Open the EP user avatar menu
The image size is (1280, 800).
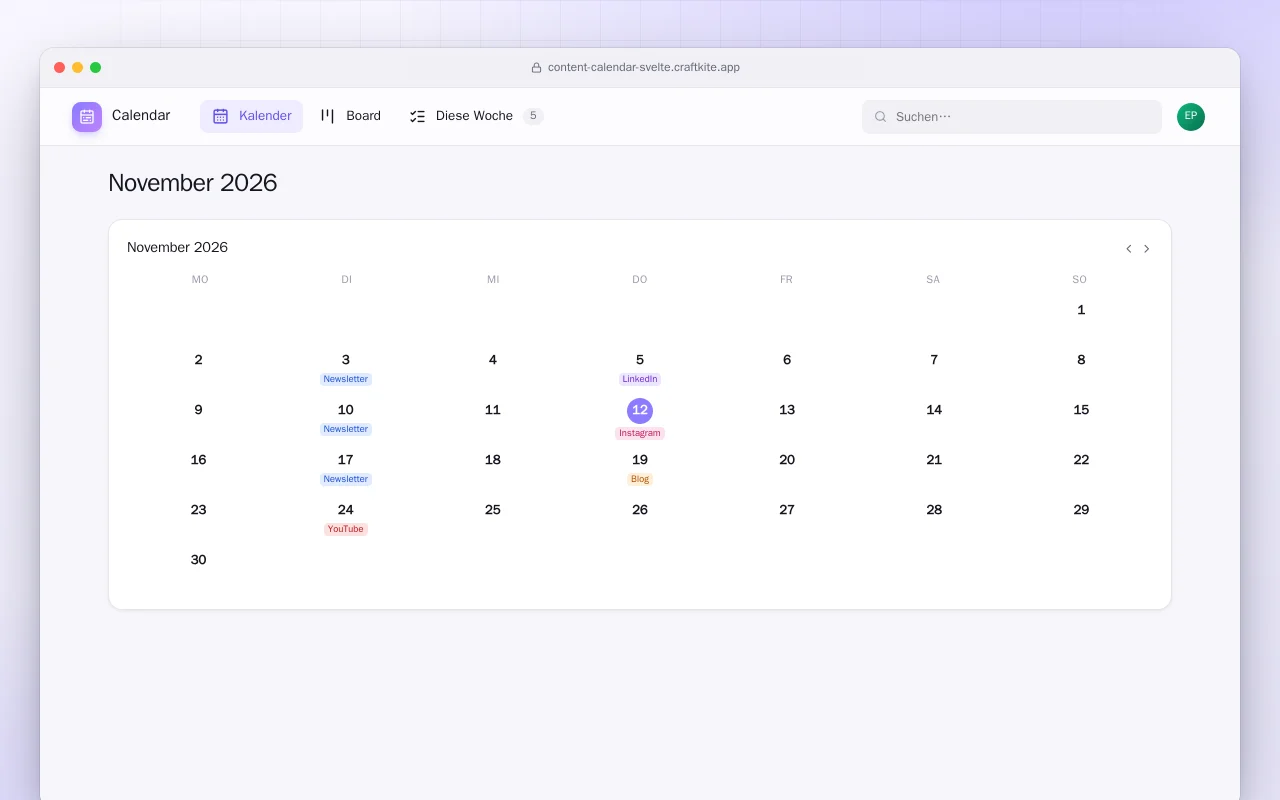(x=1191, y=117)
